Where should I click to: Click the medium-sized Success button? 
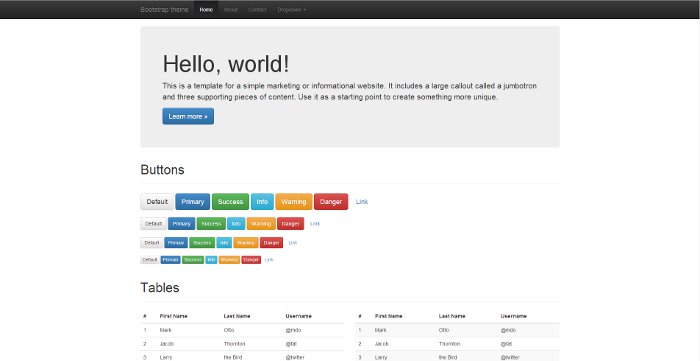click(211, 224)
